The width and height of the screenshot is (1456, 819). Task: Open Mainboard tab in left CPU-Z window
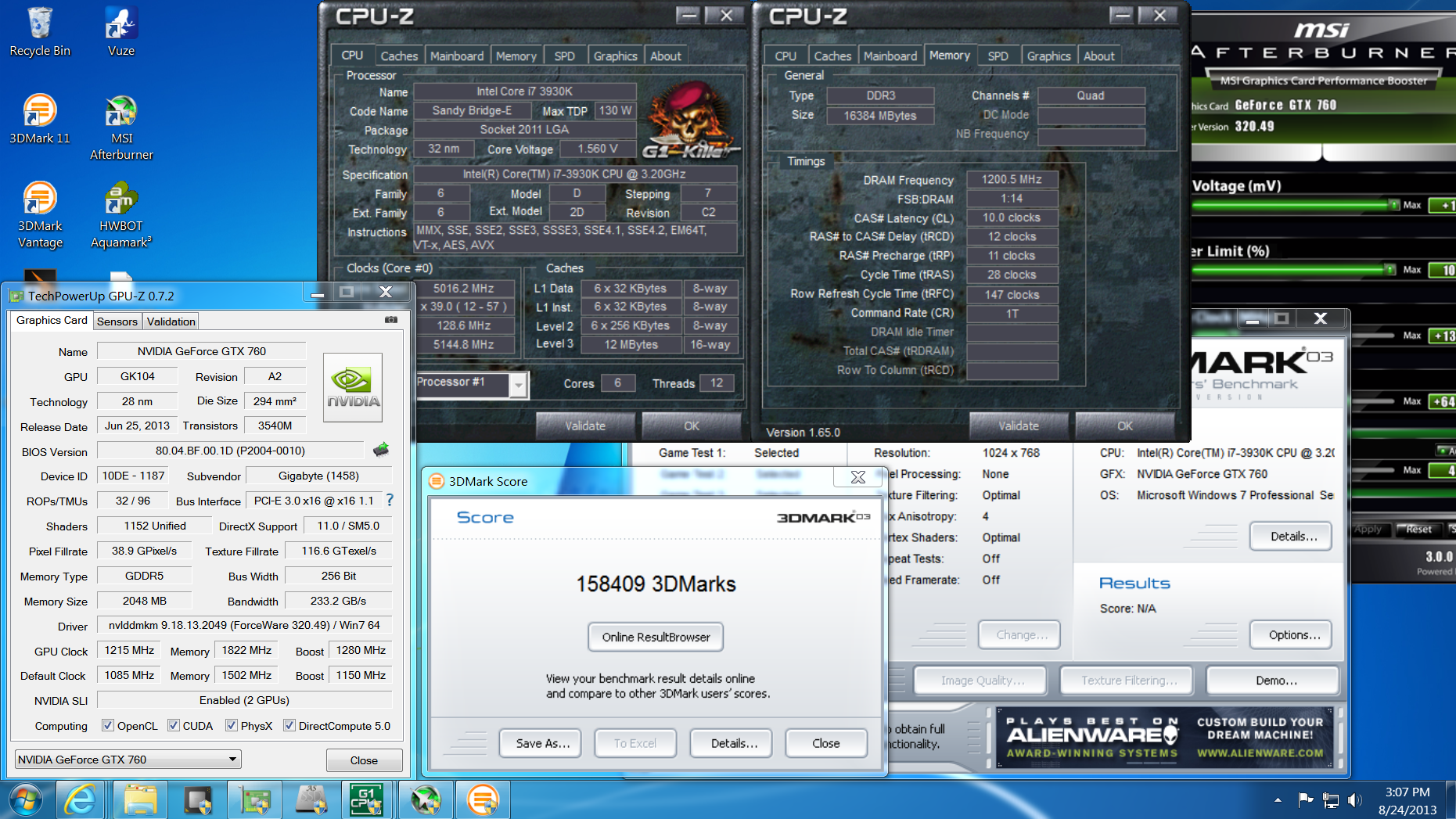[x=457, y=56]
